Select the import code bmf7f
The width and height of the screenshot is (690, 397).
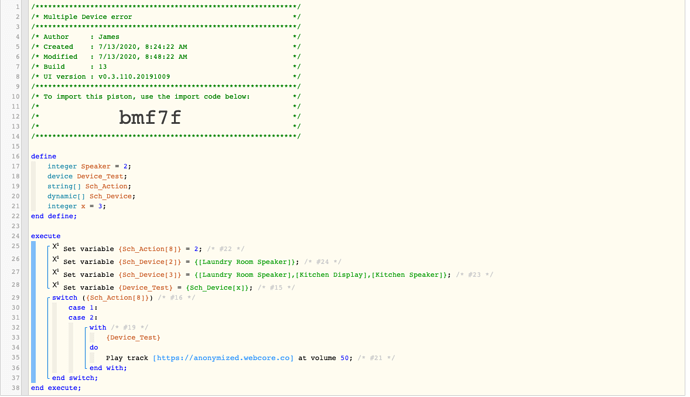tap(150, 117)
